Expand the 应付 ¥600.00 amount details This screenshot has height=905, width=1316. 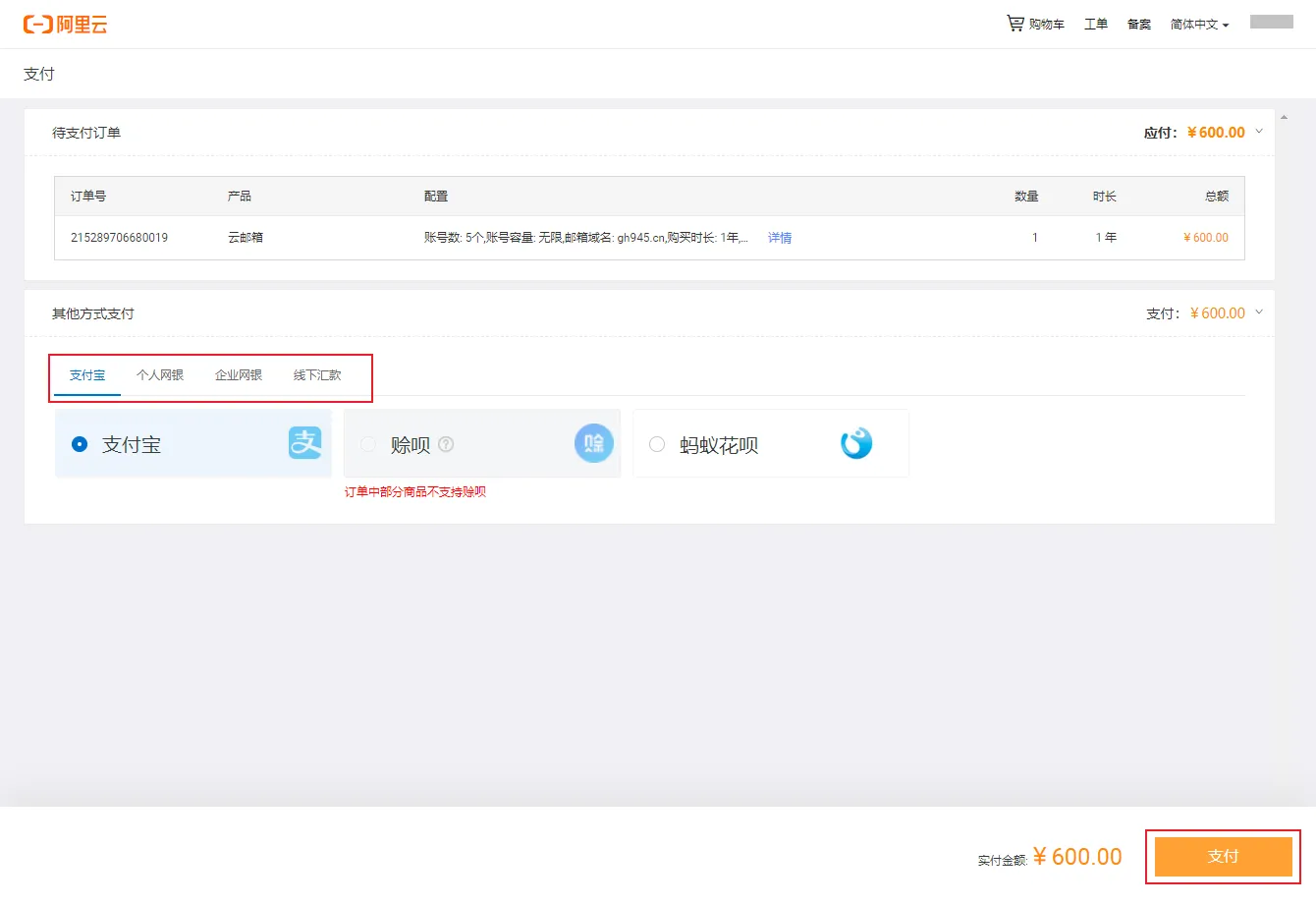pyautogui.click(x=1258, y=131)
